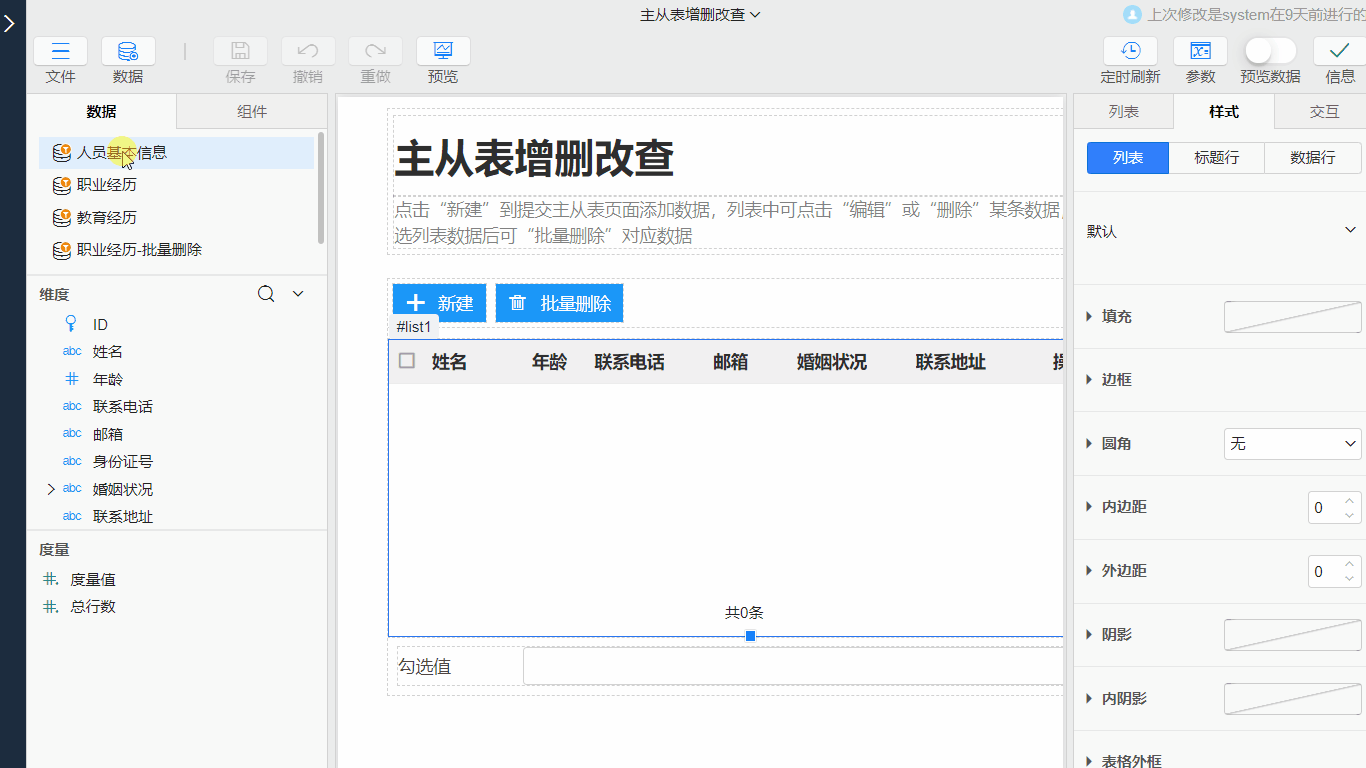Search dimensions with the magnifier icon
This screenshot has width=1366, height=768.
266,294
